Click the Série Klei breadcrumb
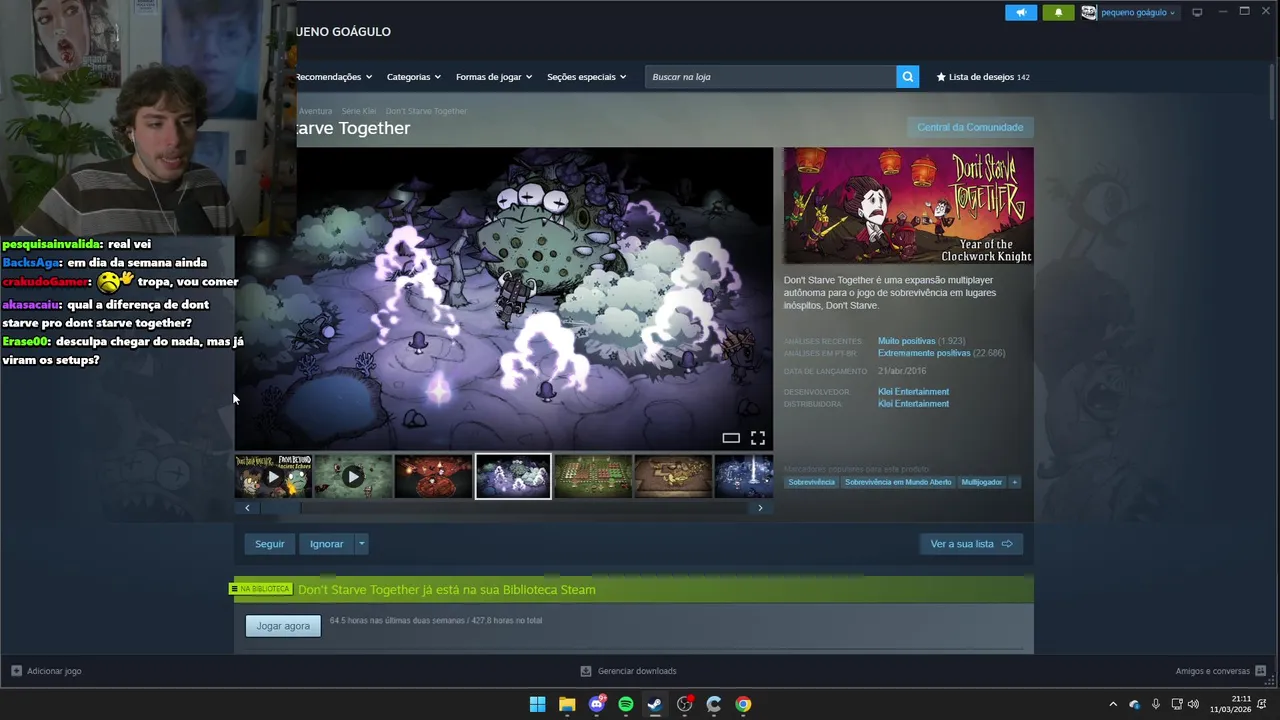The width and height of the screenshot is (1280, 720). tap(359, 111)
